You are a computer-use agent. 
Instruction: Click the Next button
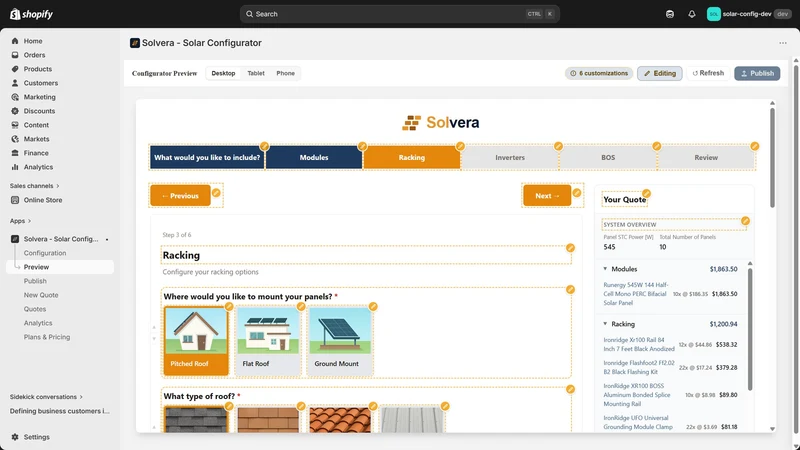547,196
